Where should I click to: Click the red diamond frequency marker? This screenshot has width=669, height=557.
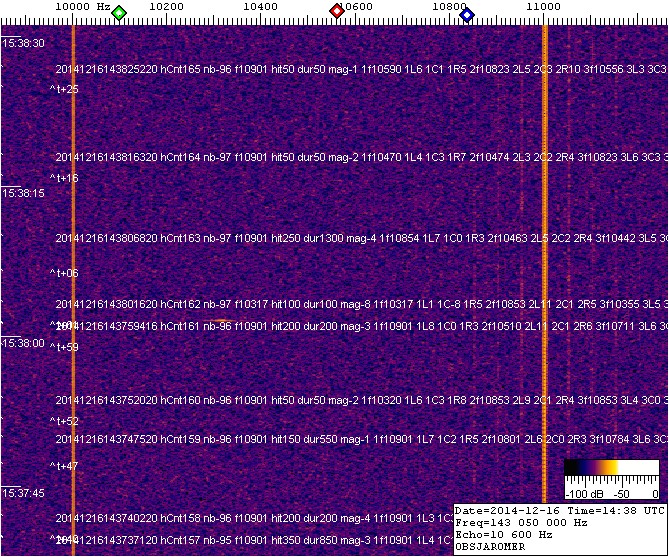(x=337, y=12)
